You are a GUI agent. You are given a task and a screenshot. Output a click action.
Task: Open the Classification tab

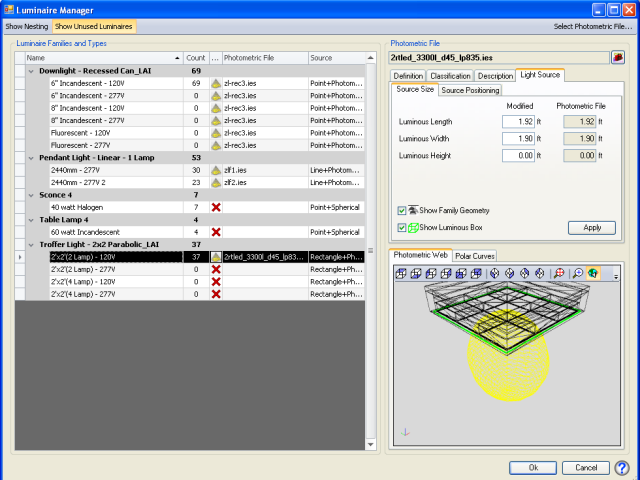(x=450, y=76)
